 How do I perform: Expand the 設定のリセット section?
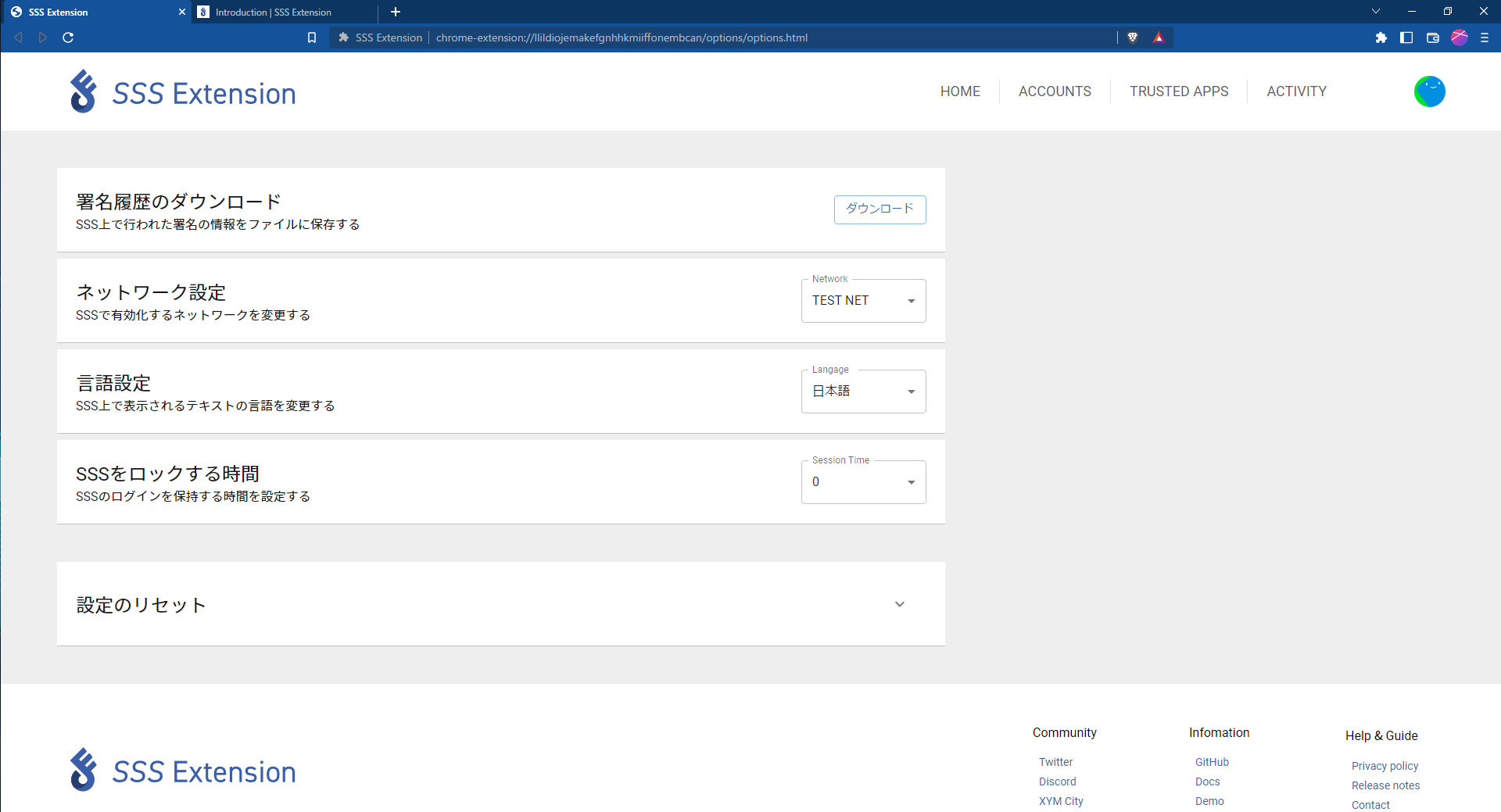(501, 604)
